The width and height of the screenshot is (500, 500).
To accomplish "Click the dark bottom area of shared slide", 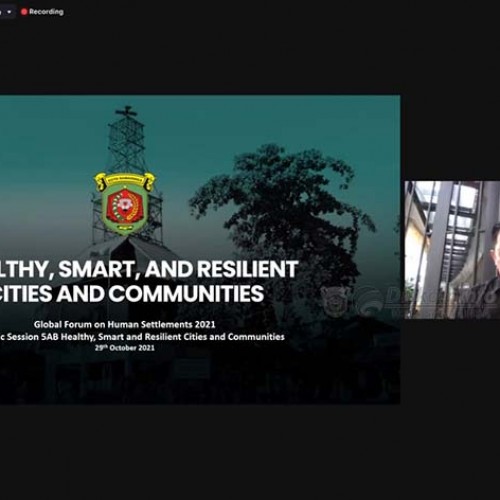I will (x=200, y=380).
